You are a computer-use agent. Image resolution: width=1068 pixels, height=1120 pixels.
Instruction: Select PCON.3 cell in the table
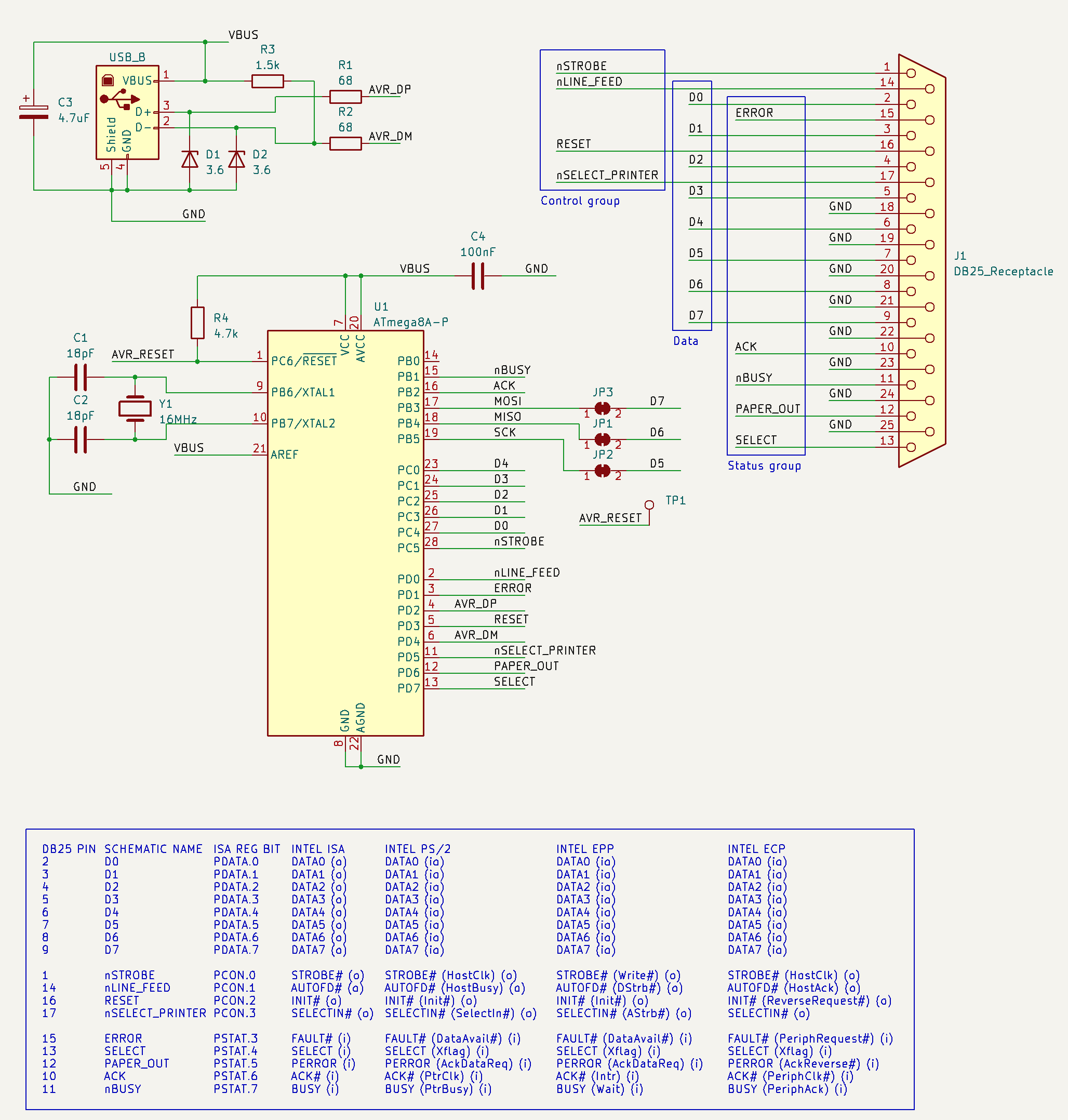click(235, 1013)
